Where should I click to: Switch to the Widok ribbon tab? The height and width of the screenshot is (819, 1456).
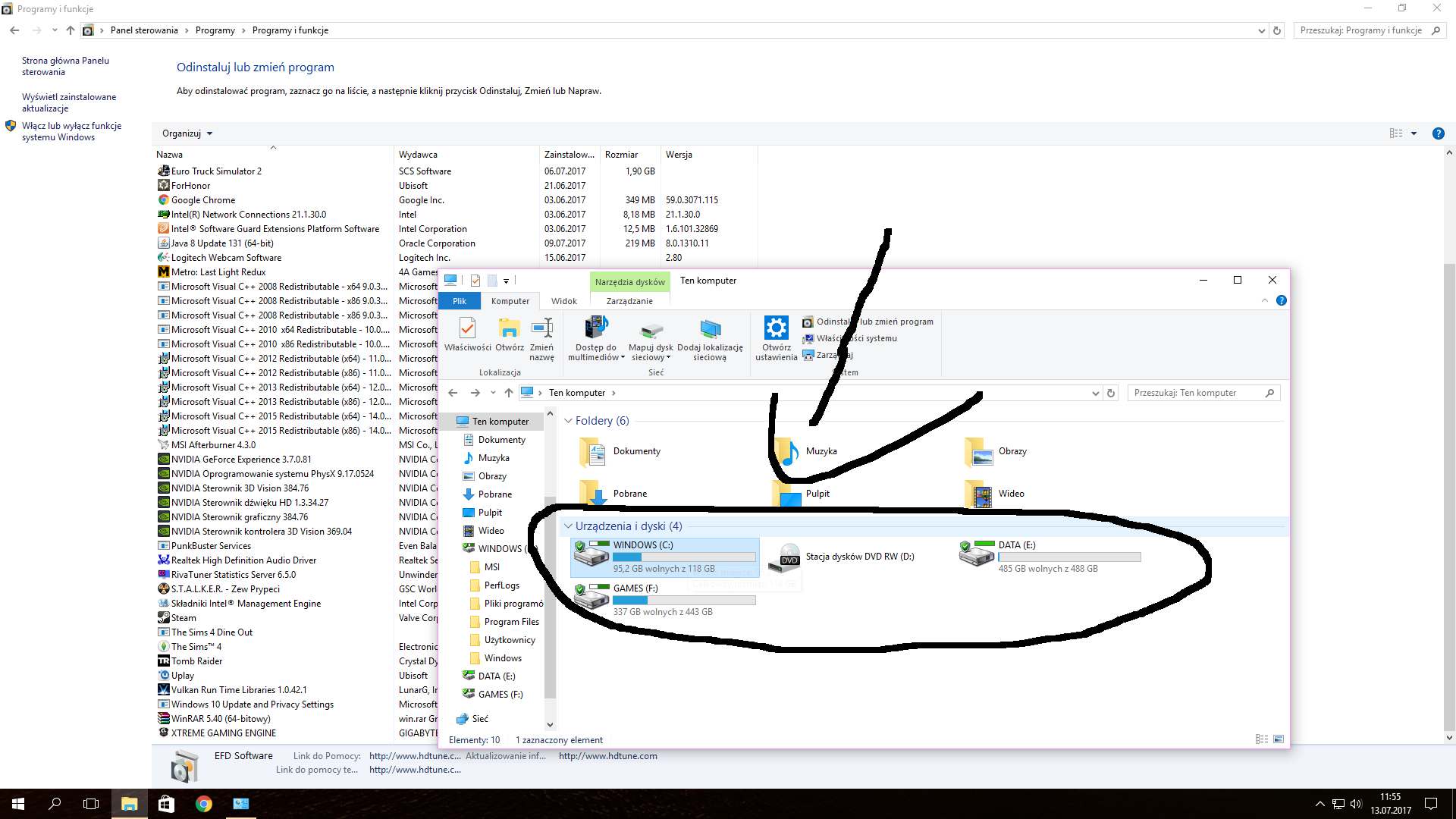click(563, 301)
